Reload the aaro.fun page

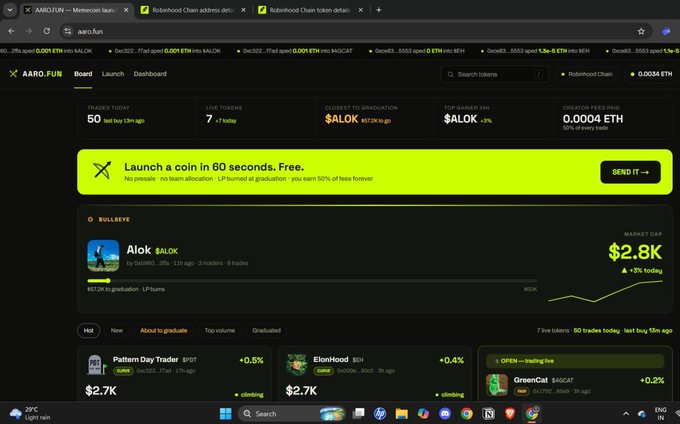click(x=46, y=31)
